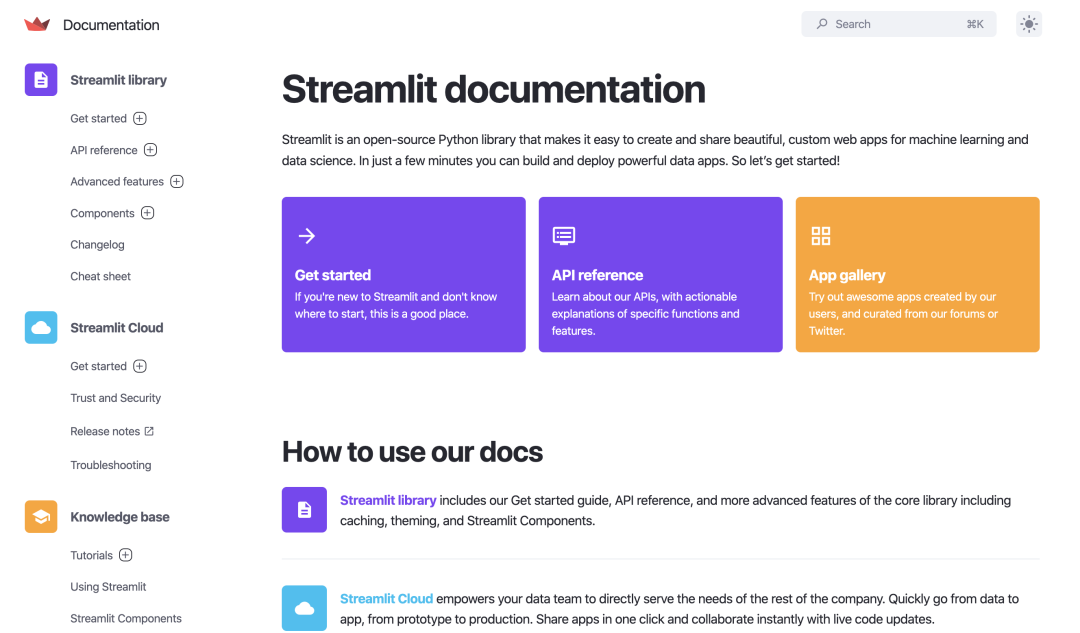Click the Documentation header title

coord(111,25)
